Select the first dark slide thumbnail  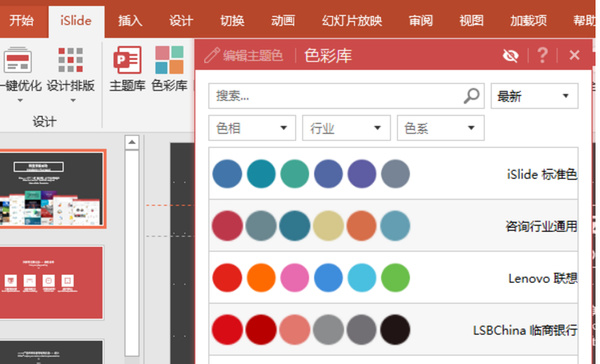click(x=52, y=189)
